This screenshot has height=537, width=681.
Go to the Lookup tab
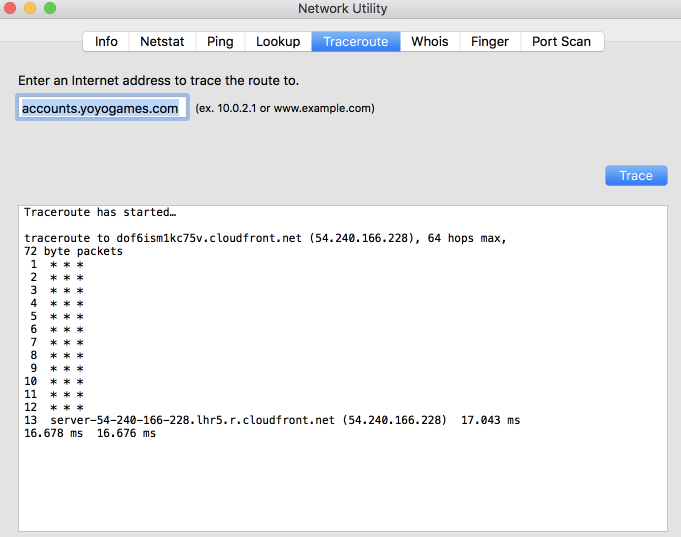278,41
